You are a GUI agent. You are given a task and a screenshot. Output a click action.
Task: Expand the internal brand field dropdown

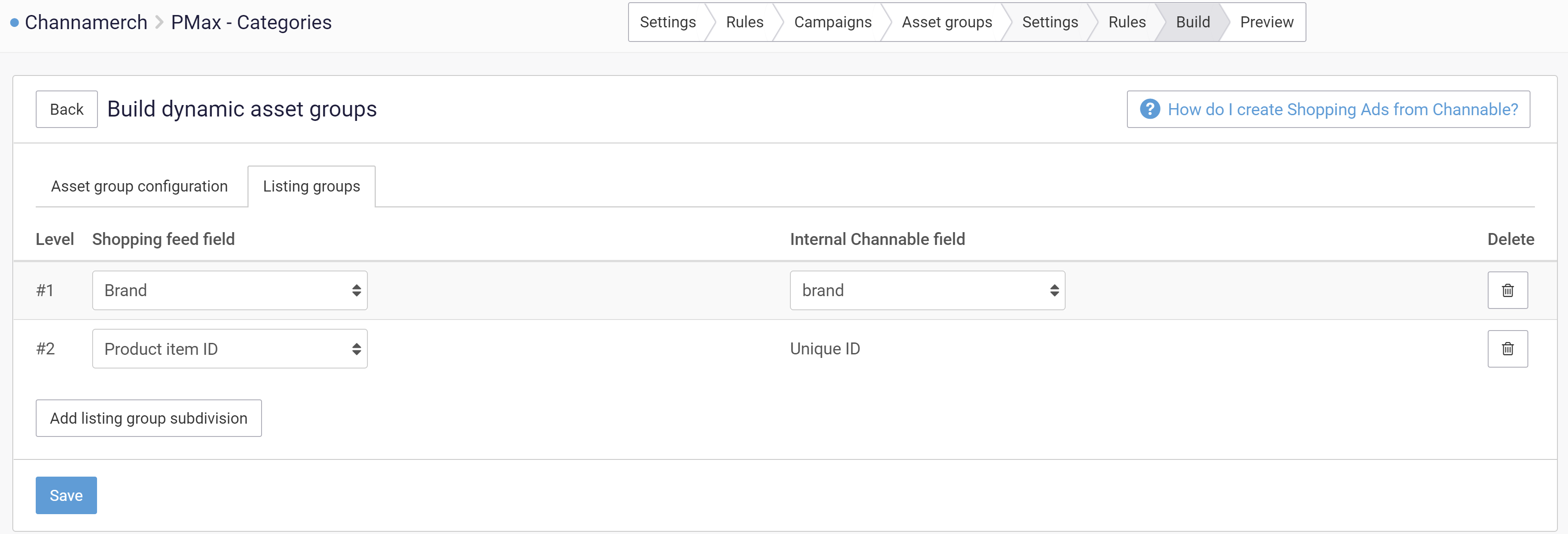(x=927, y=290)
